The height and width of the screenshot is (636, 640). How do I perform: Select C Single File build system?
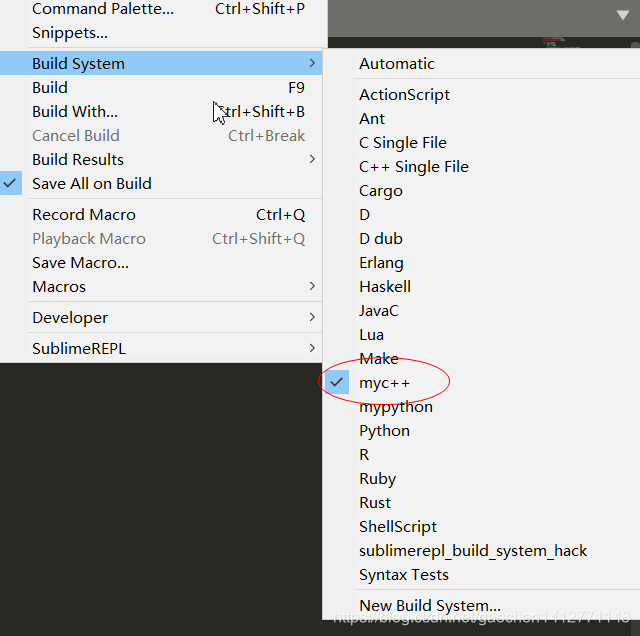481,143
